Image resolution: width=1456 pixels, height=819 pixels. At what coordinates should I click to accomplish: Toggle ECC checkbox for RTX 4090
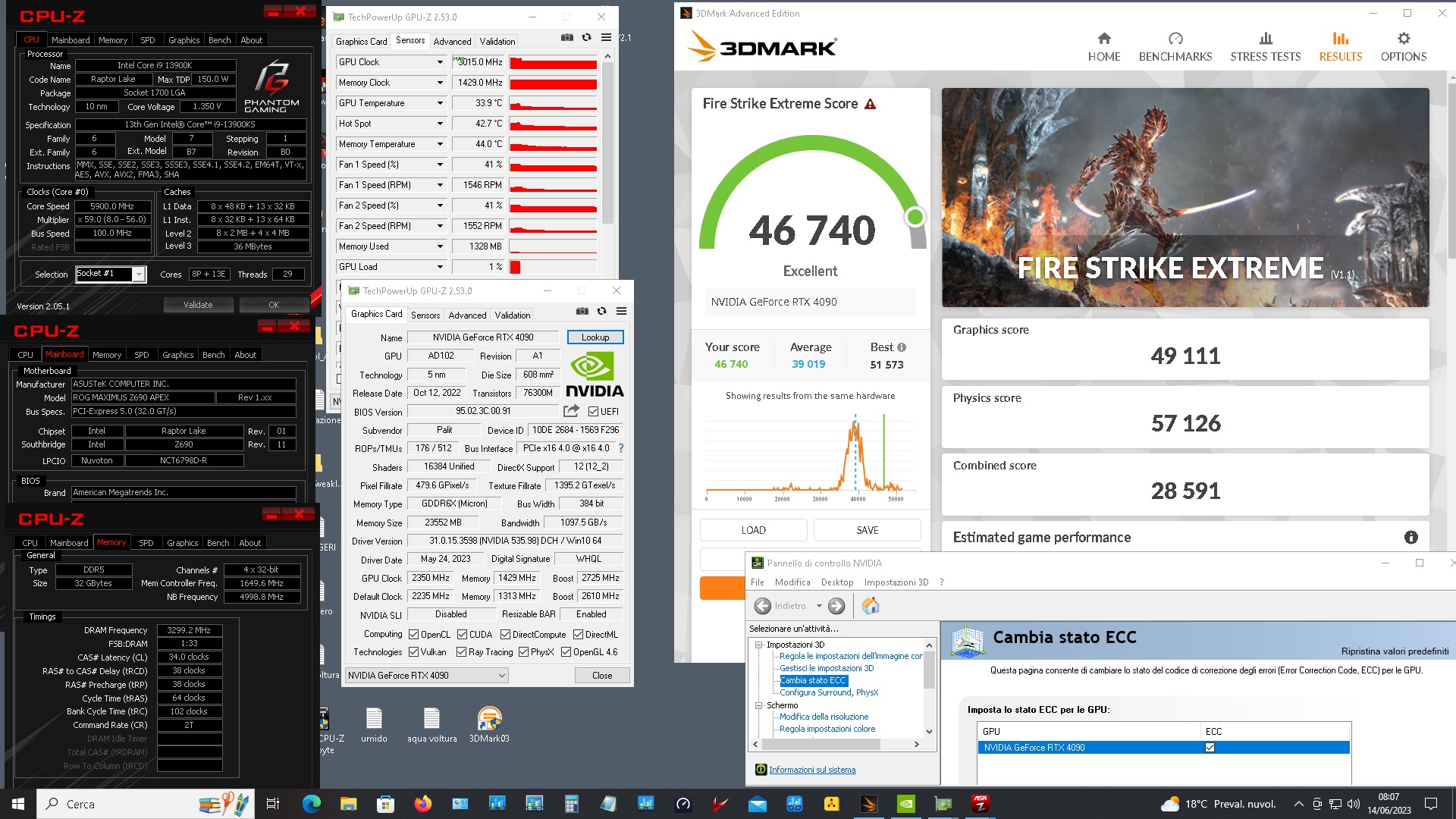click(x=1210, y=748)
